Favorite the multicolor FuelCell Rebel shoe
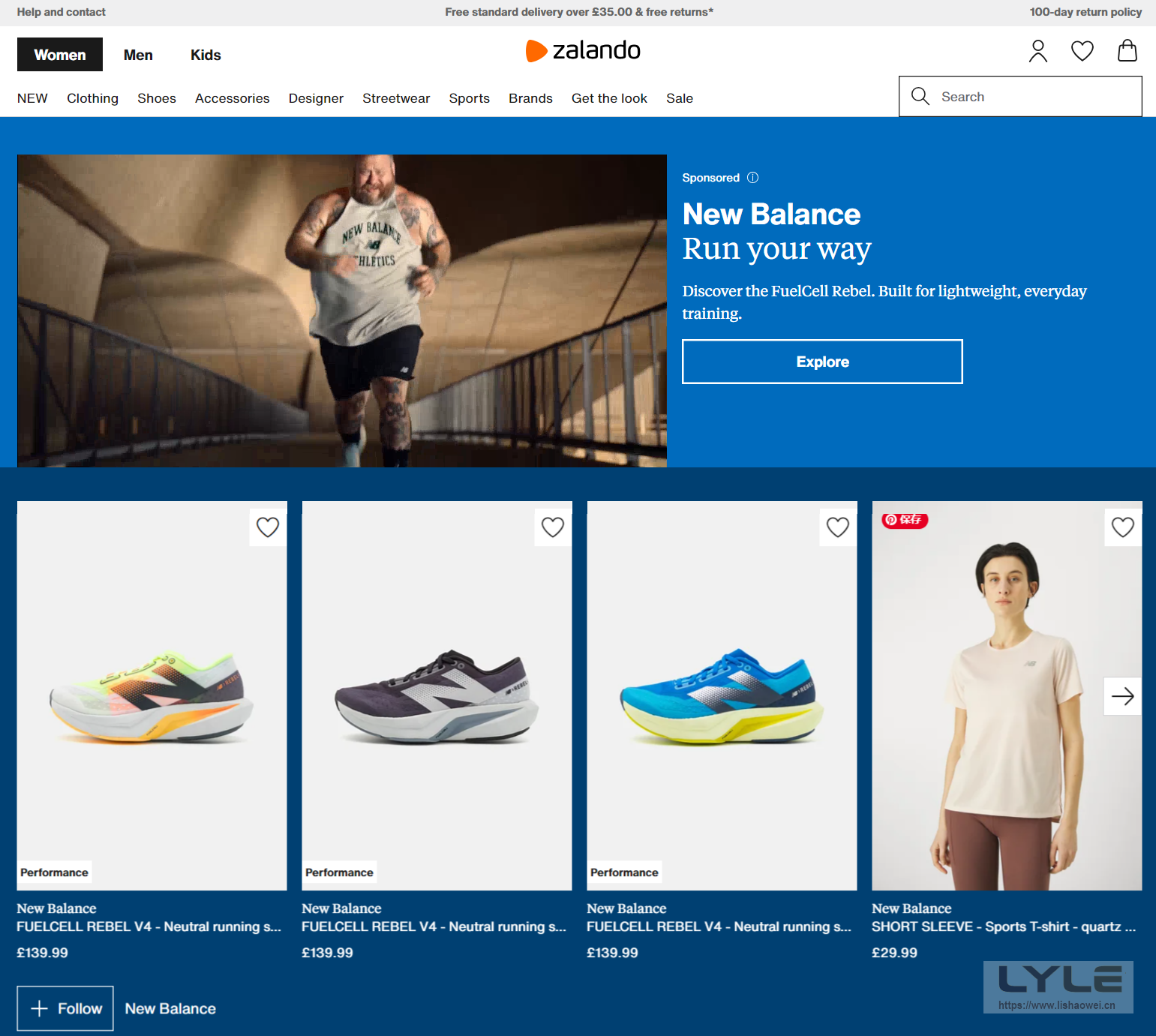Viewport: 1156px width, 1036px height. [268, 527]
